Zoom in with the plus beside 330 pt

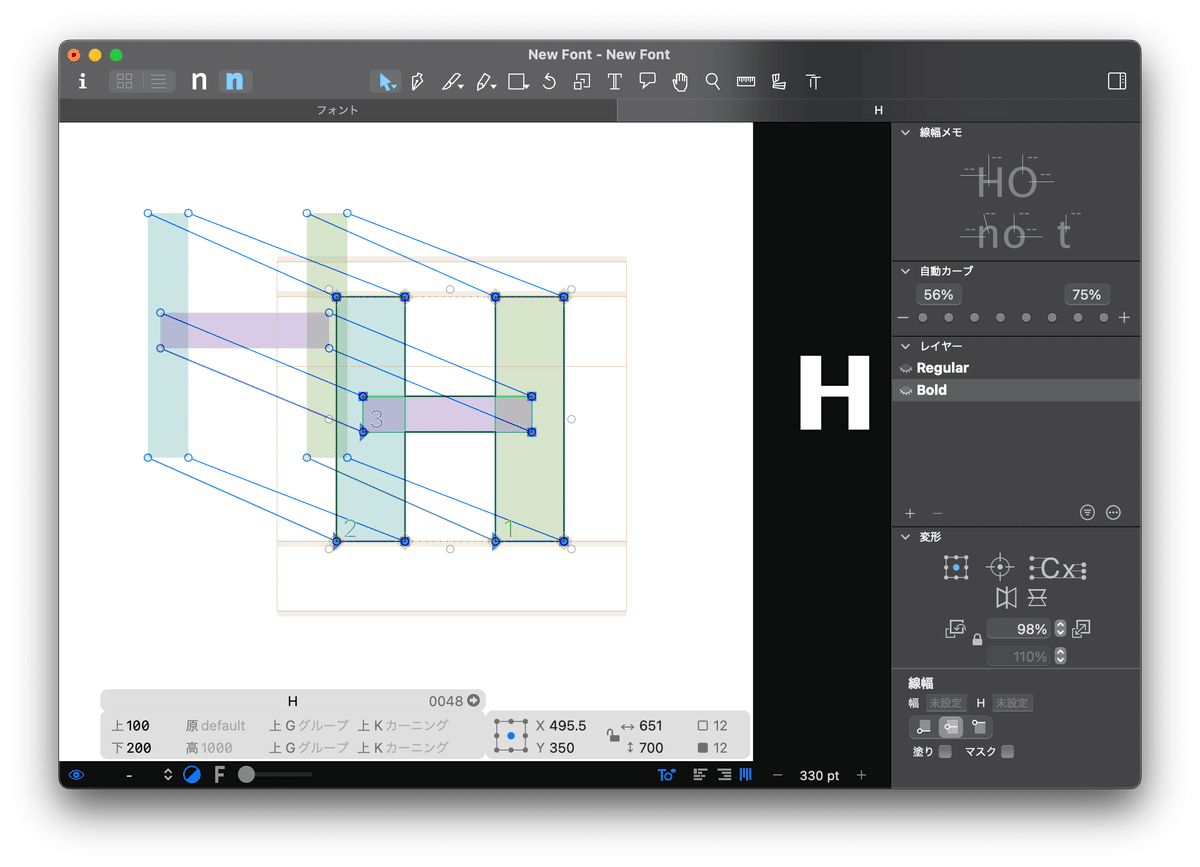click(x=861, y=775)
